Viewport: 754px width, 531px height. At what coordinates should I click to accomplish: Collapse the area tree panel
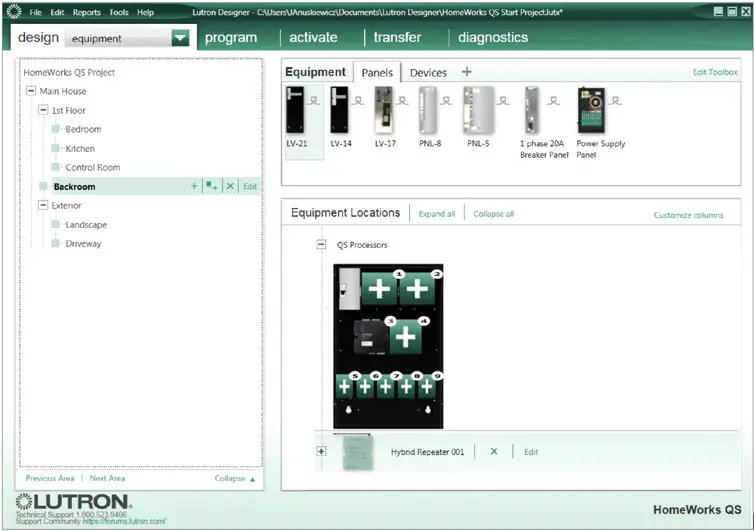coord(235,478)
